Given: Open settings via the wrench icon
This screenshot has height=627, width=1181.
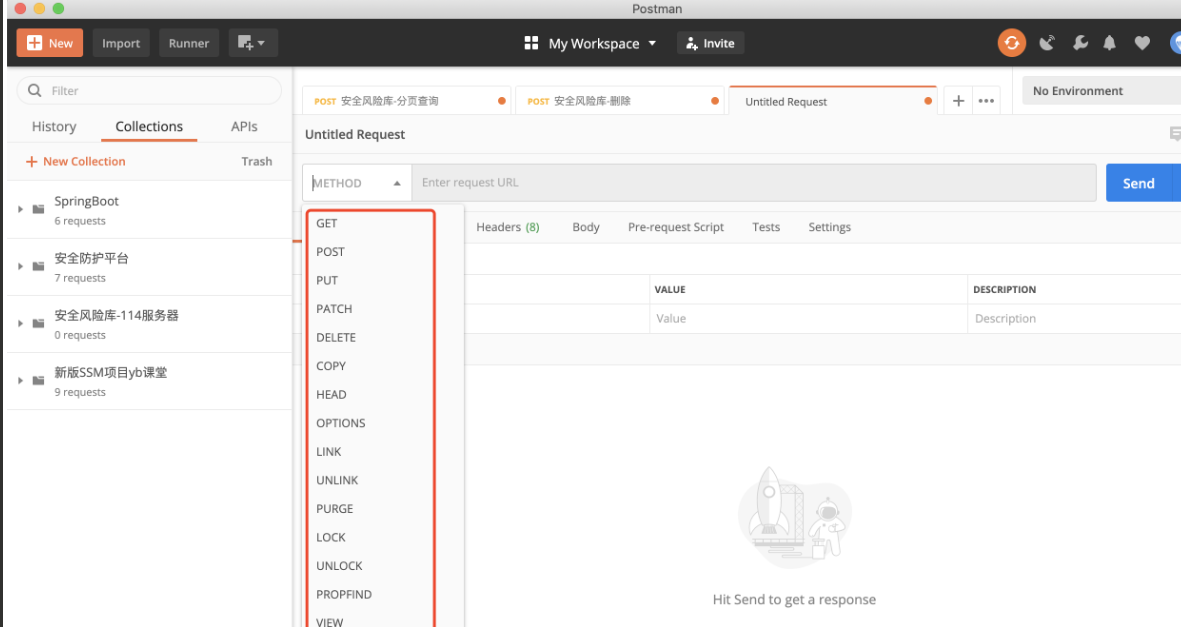Looking at the screenshot, I should pyautogui.click(x=1080, y=43).
